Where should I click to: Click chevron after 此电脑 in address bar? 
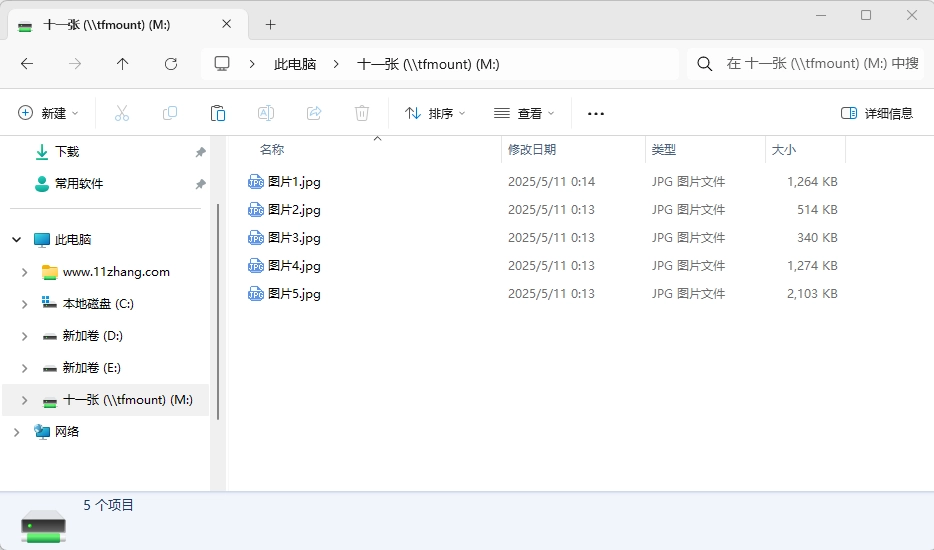(x=336, y=64)
